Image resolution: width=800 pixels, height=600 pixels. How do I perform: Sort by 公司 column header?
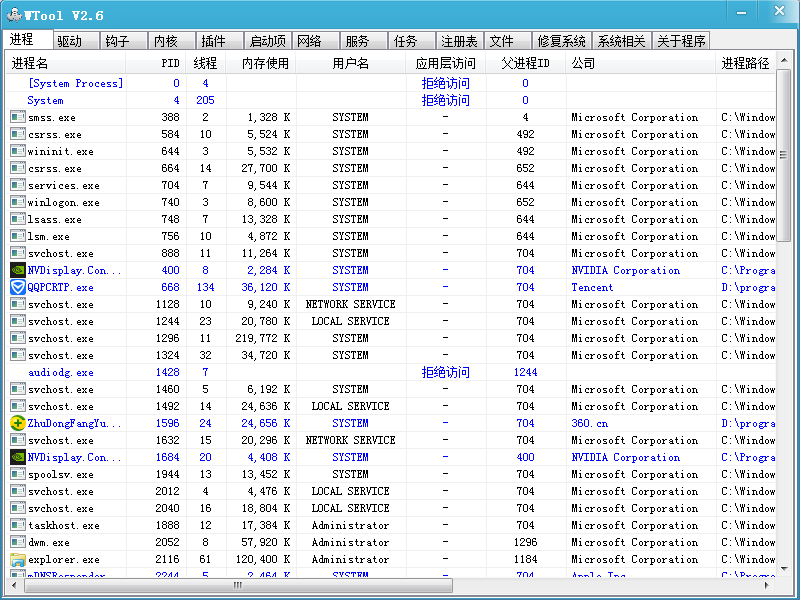pyautogui.click(x=640, y=64)
